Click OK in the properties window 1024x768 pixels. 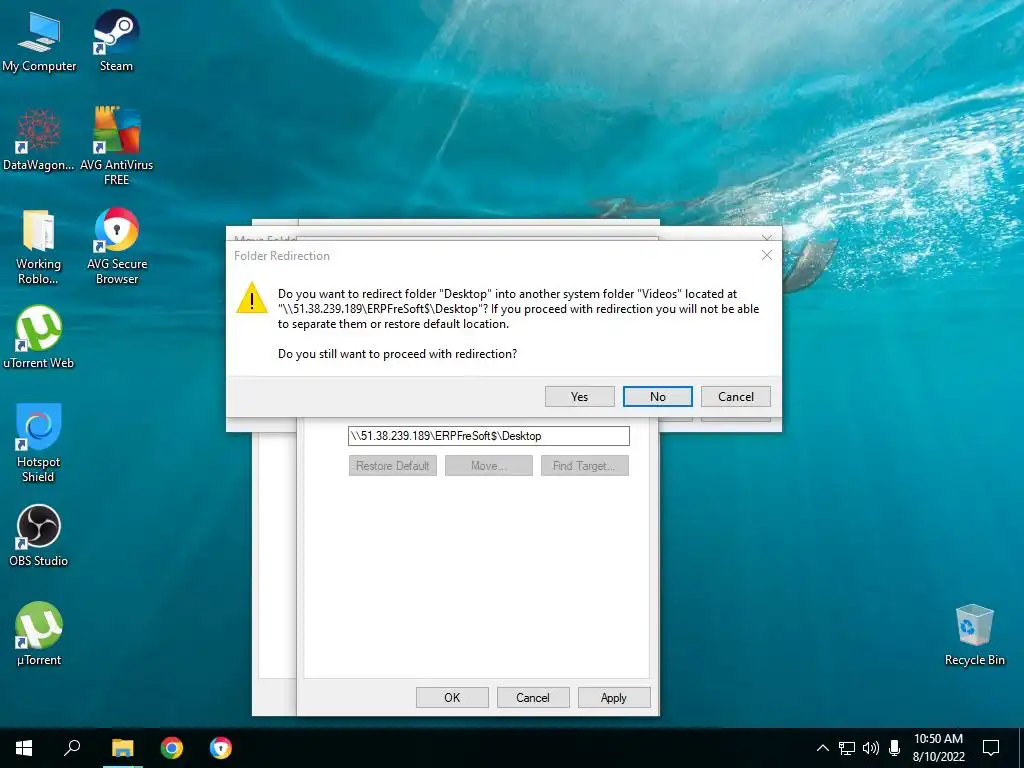tap(452, 697)
